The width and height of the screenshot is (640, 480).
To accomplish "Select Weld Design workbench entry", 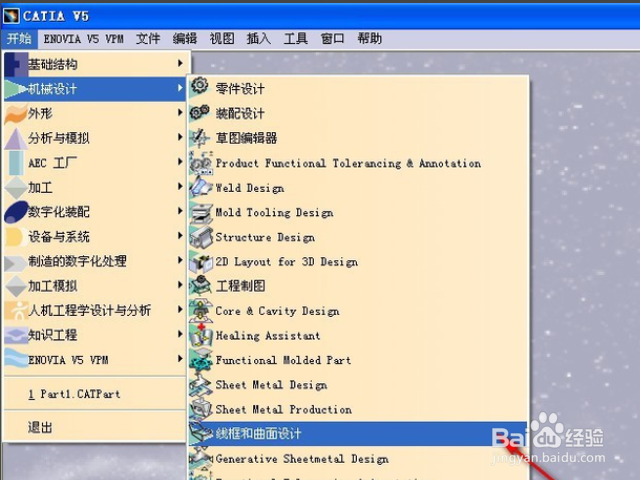I will 358,188.
